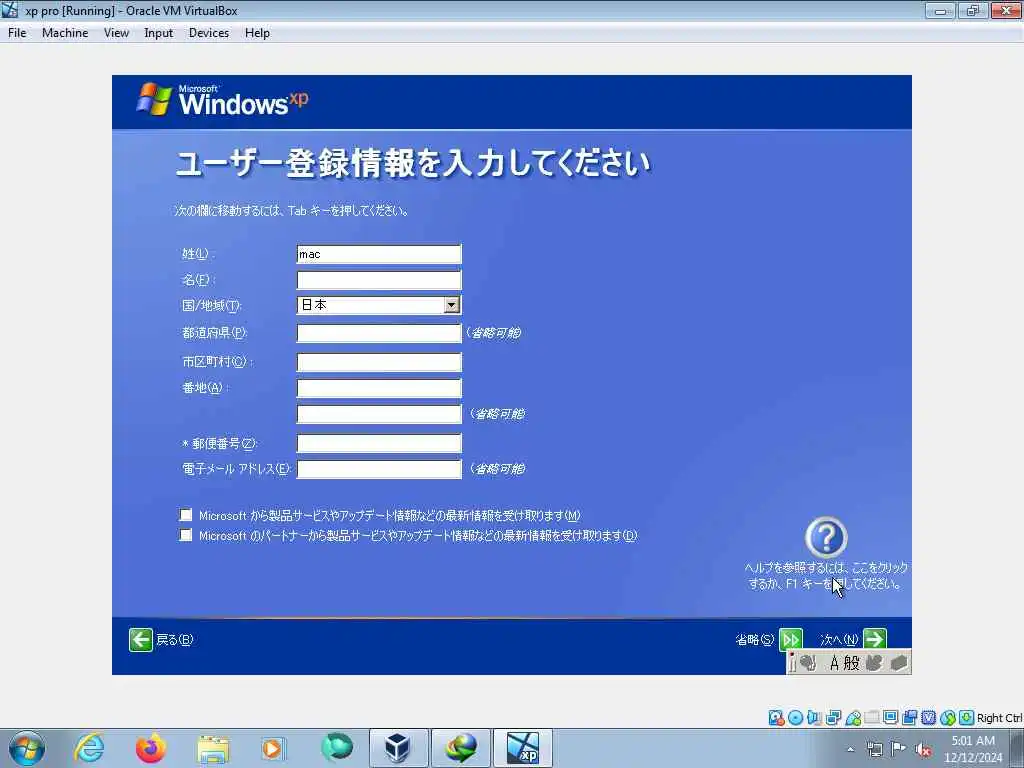This screenshot has height=768, width=1024.
Task: Click VirtualBox audio status icon
Action: tap(814, 718)
